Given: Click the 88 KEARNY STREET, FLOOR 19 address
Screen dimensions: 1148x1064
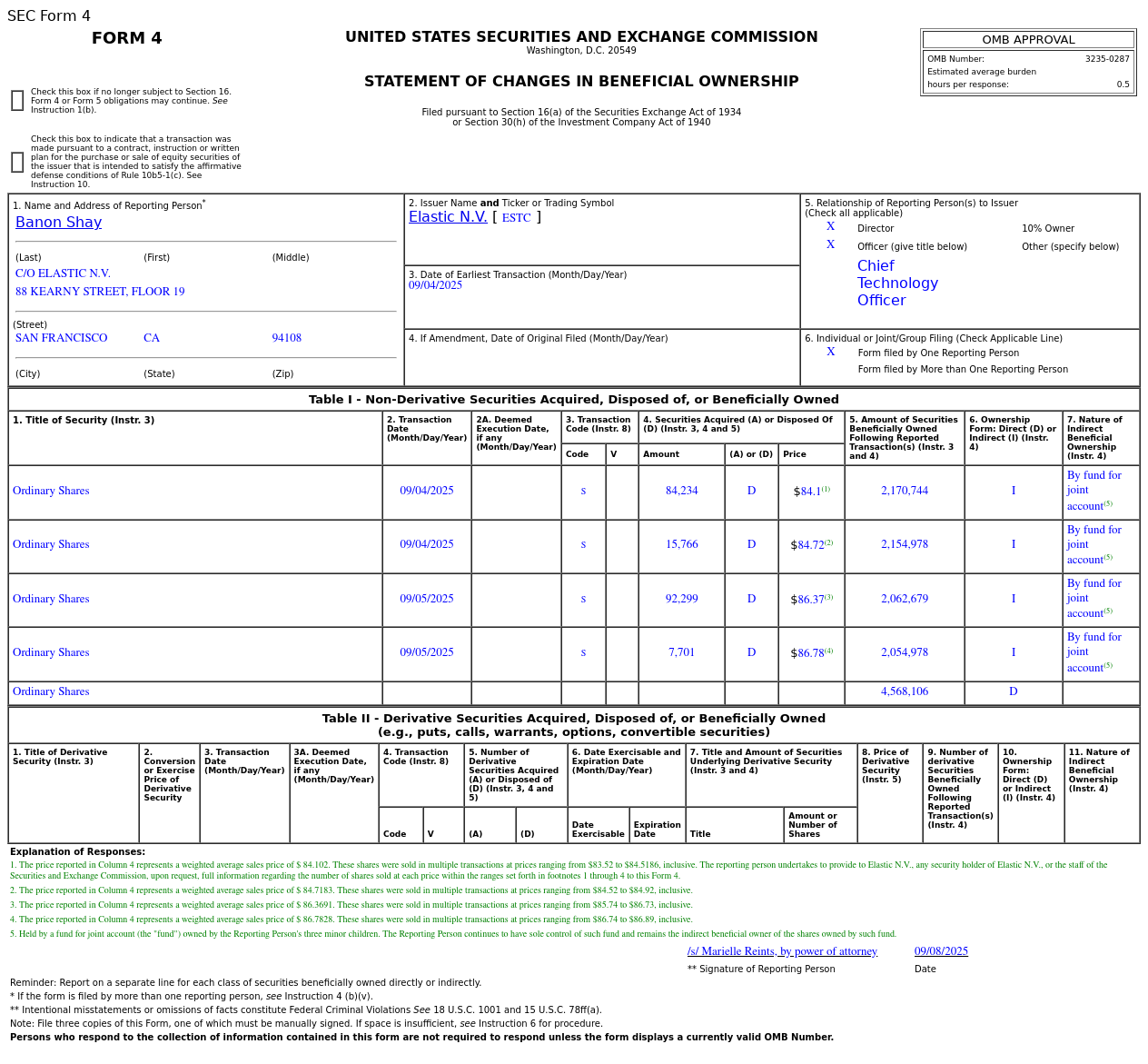Looking at the screenshot, I should coord(100,292).
